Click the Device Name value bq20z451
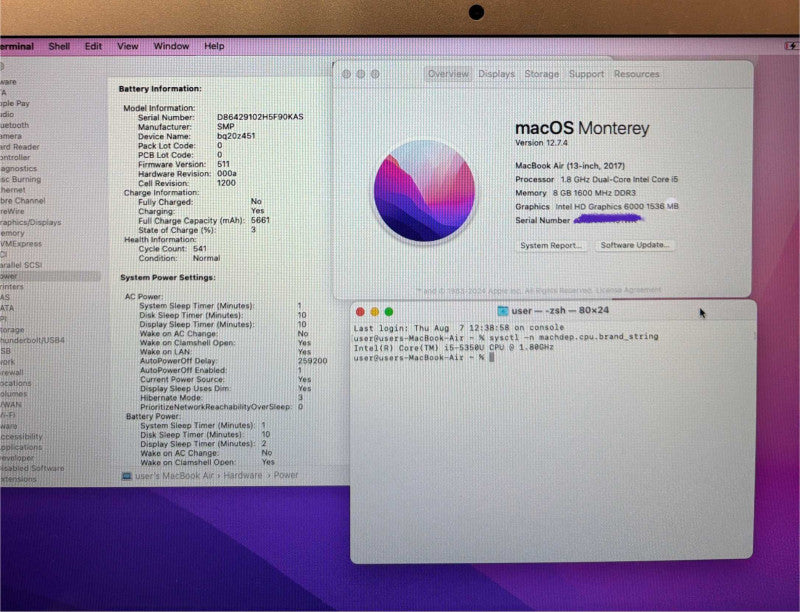 click(236, 136)
